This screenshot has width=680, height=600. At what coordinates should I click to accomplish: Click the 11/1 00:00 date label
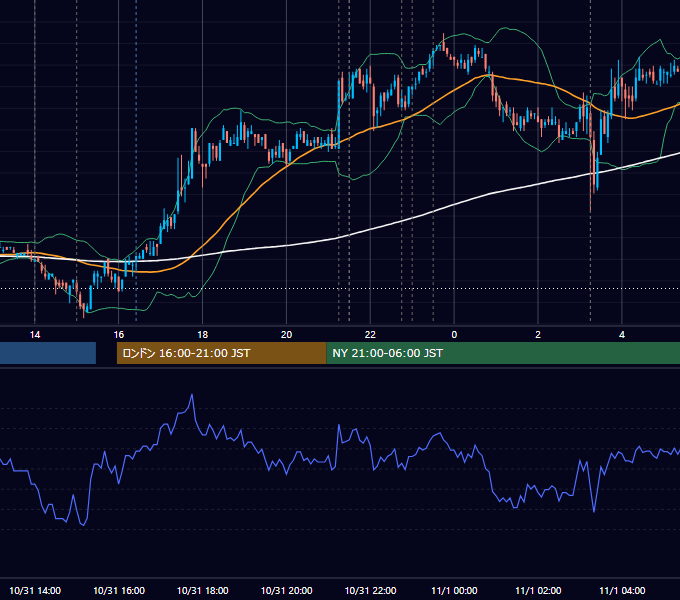(454, 590)
